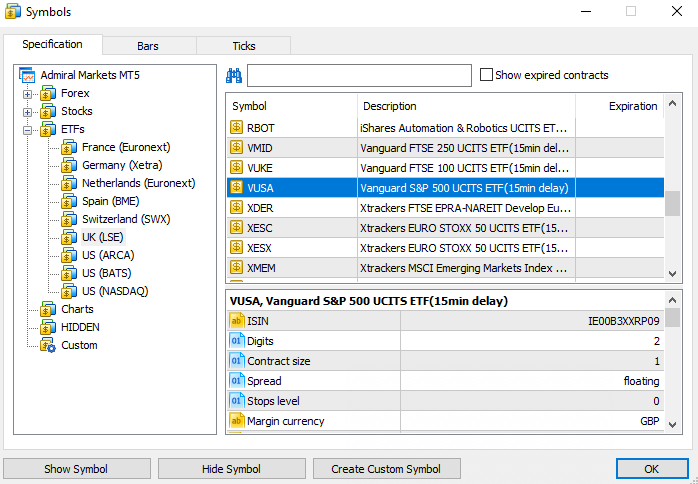Click the US (NASDAQ) folder icon
The height and width of the screenshot is (484, 698).
[x=69, y=291]
